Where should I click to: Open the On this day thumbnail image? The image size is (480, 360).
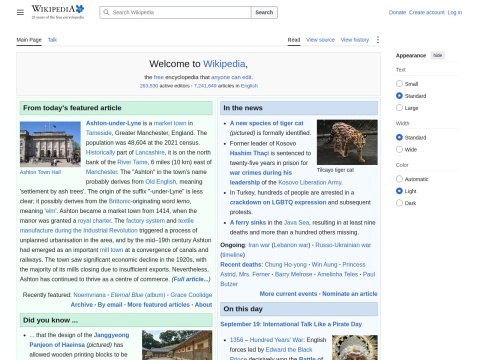pyautogui.click(x=355, y=347)
